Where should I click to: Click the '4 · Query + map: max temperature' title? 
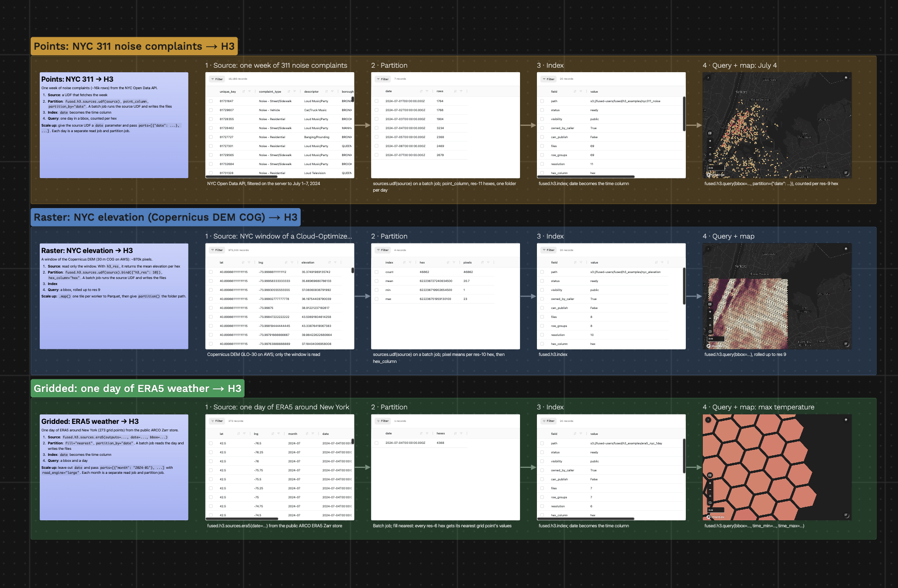pos(758,407)
